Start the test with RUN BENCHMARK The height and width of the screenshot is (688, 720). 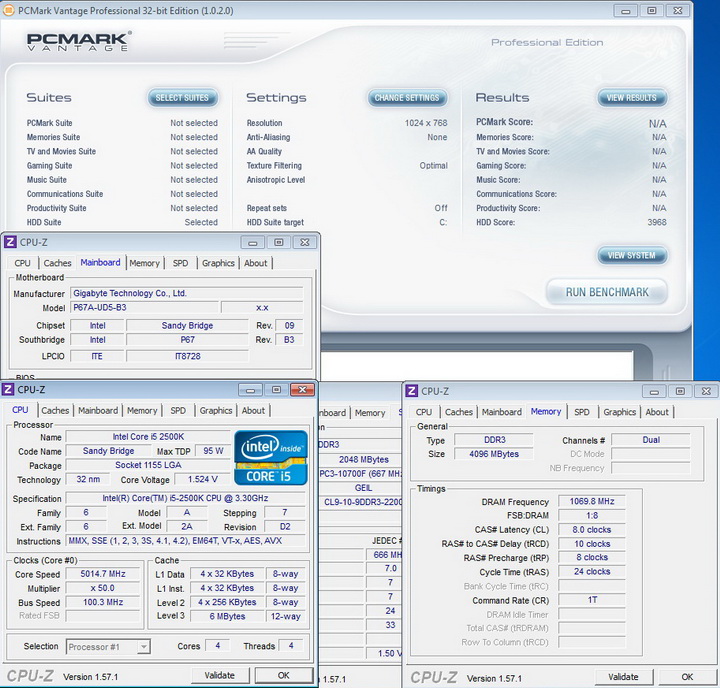point(607,292)
